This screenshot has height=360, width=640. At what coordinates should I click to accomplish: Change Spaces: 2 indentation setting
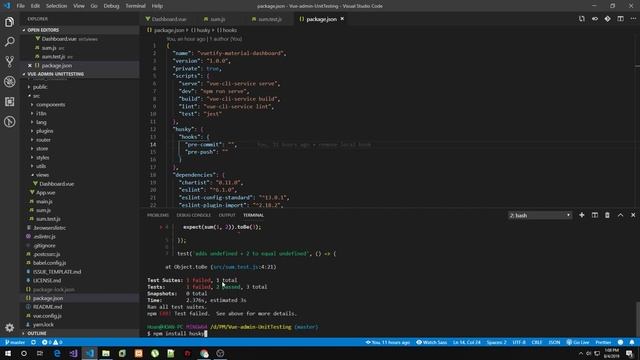coord(496,342)
